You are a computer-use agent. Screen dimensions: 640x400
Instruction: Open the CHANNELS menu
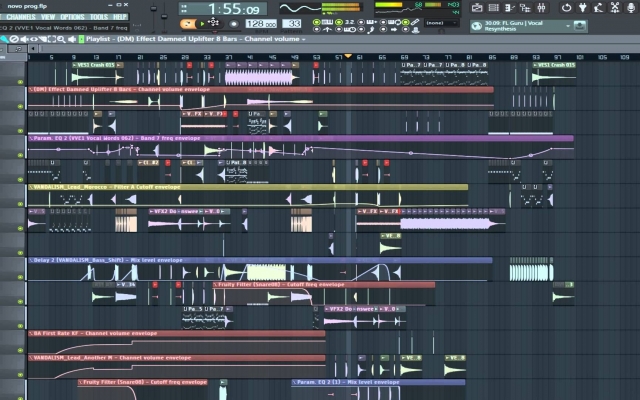point(21,17)
